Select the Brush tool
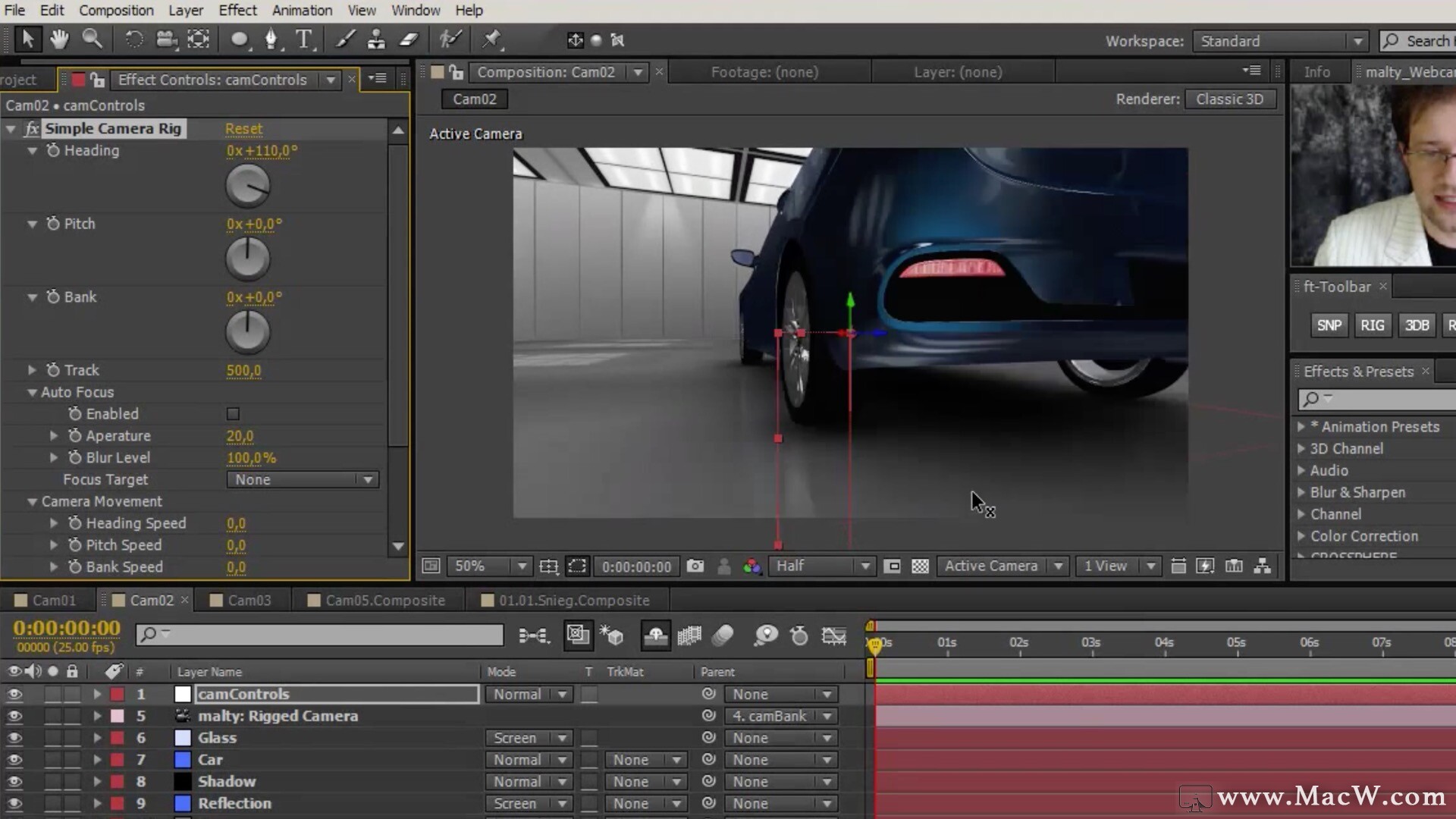The image size is (1456, 819). [x=345, y=39]
